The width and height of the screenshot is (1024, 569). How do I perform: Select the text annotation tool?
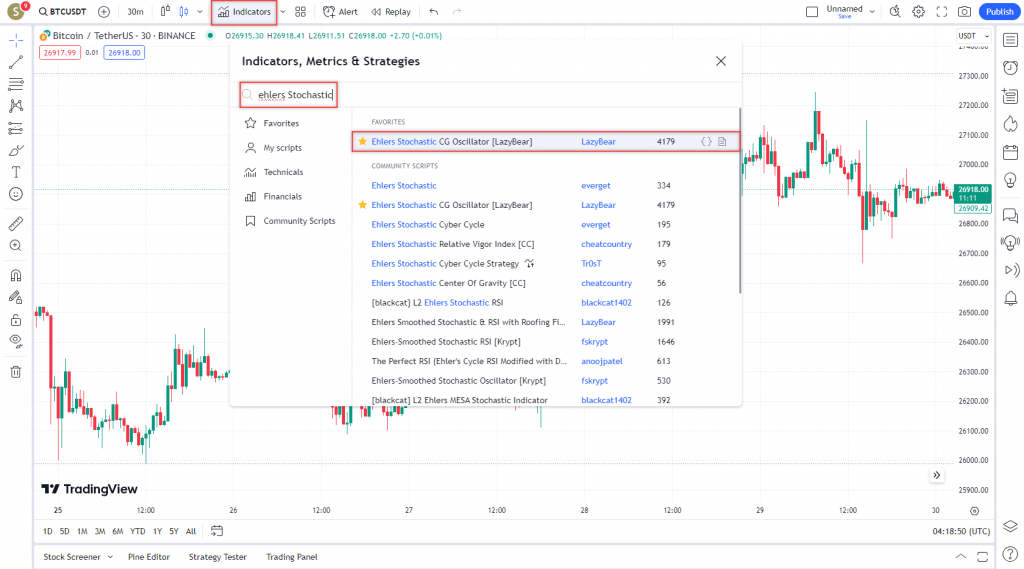(16, 172)
